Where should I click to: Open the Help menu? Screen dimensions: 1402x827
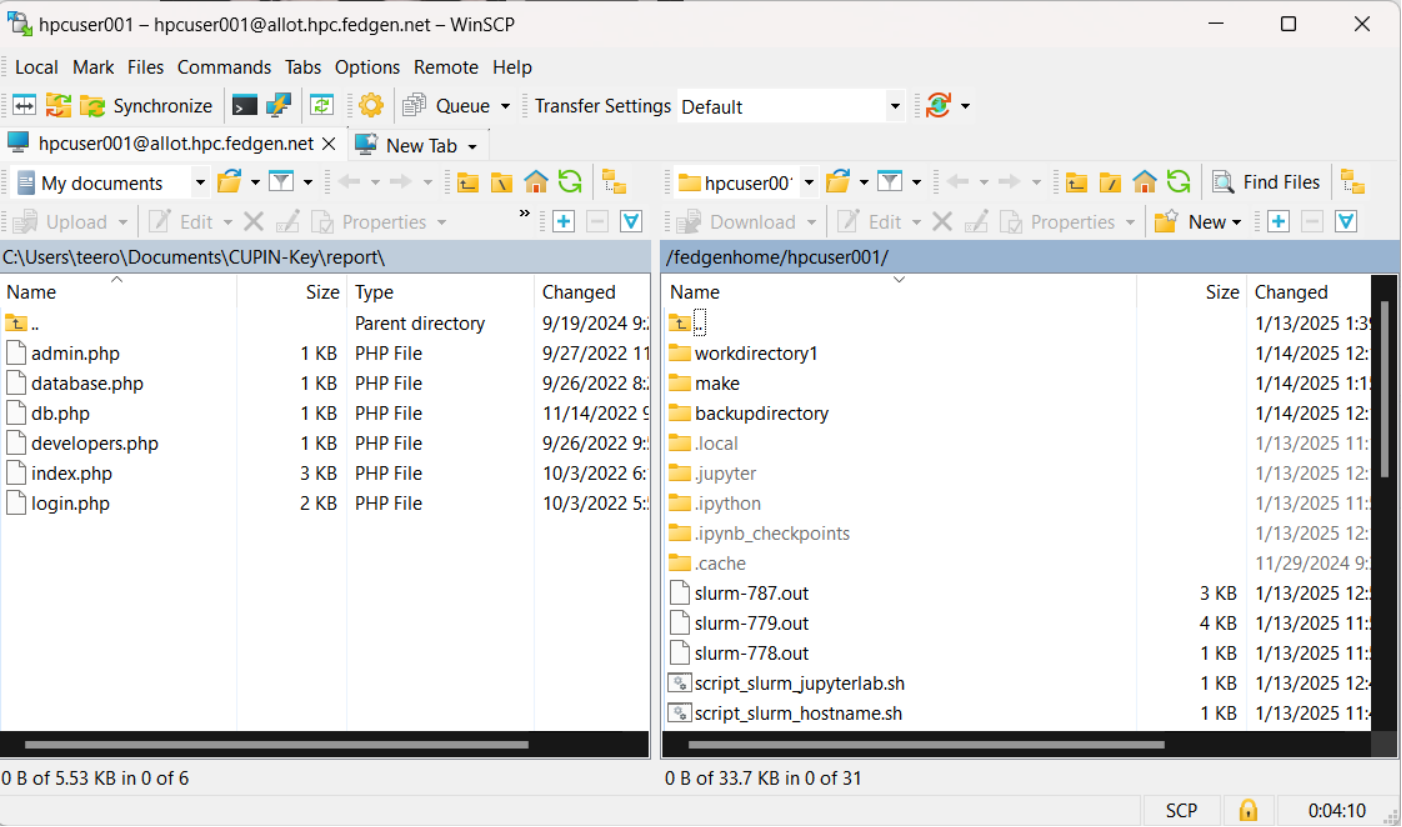click(x=512, y=67)
